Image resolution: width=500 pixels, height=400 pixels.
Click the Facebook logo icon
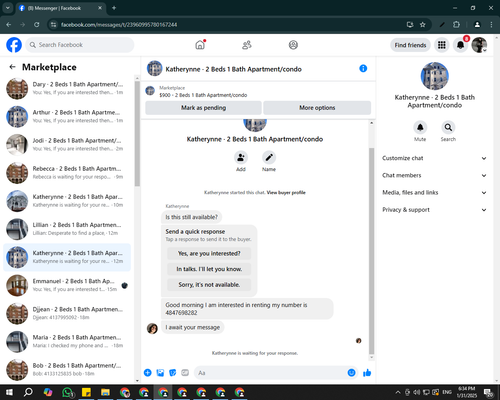click(x=14, y=45)
